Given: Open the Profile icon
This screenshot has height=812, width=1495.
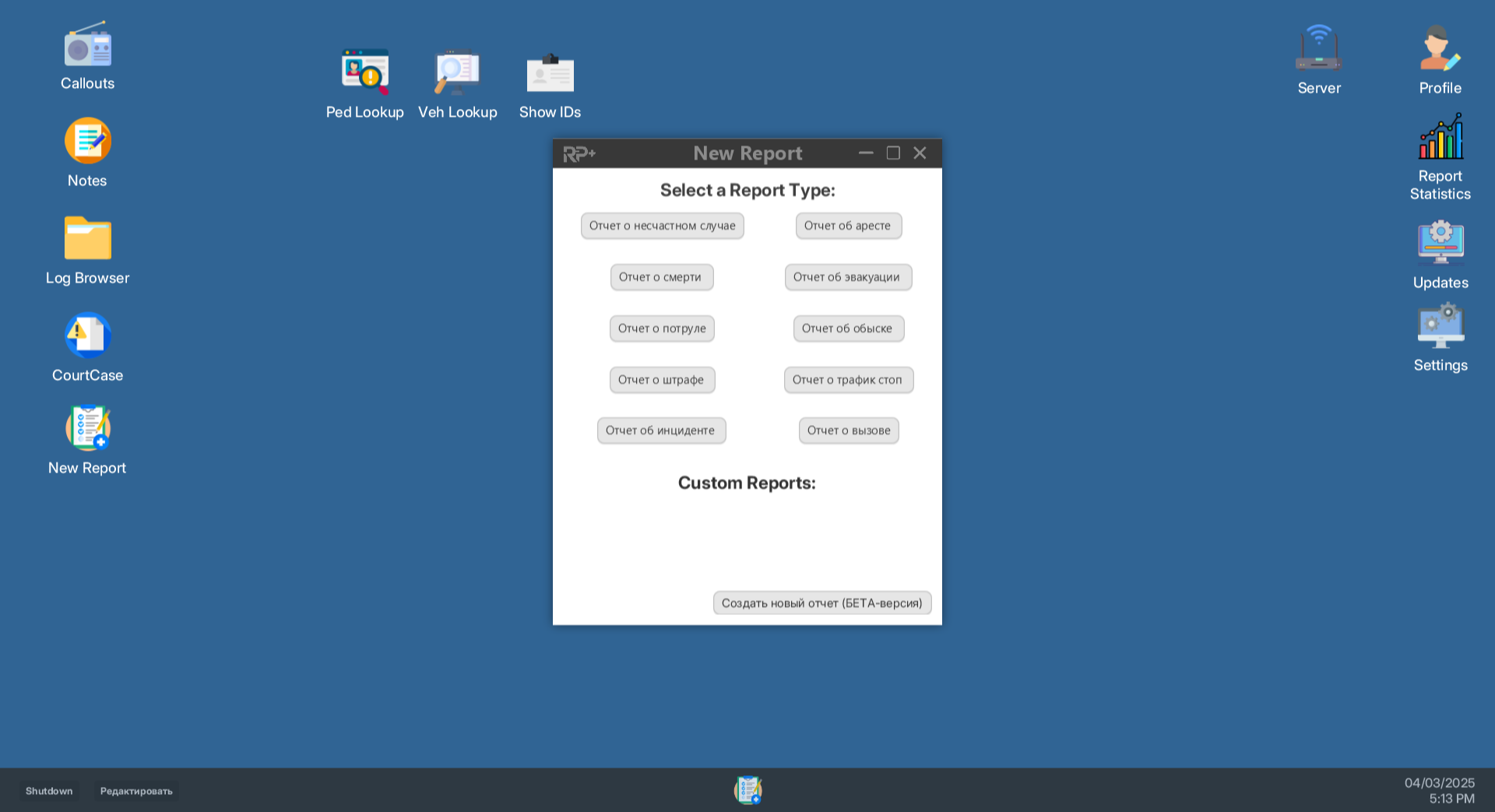Looking at the screenshot, I should coord(1440,48).
